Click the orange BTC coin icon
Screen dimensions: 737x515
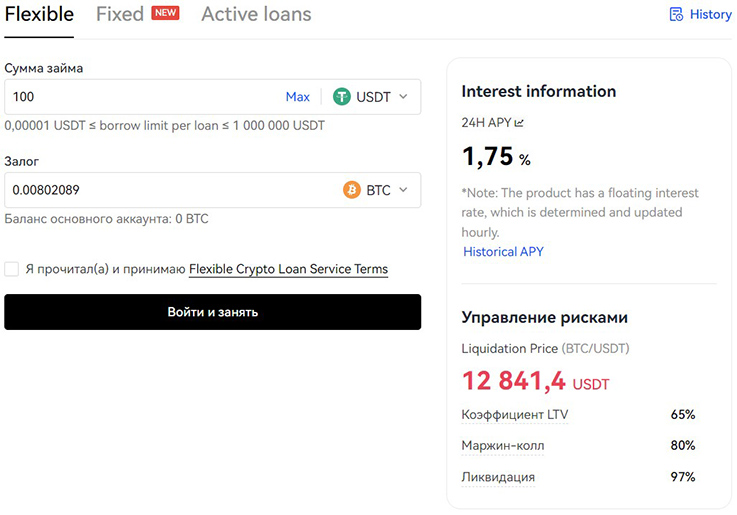click(352, 190)
